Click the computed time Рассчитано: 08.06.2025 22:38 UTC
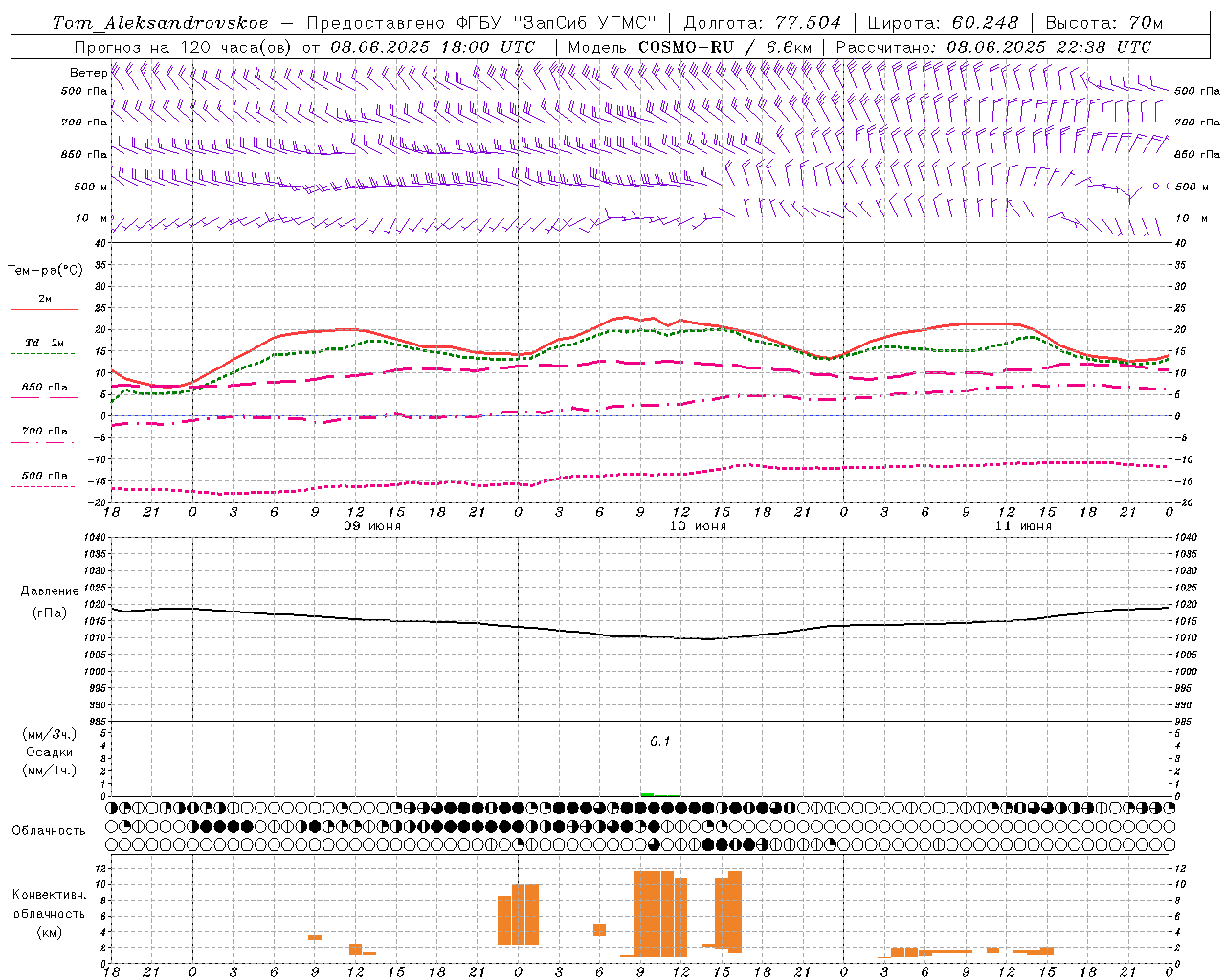This screenshot has width=1225, height=980. (993, 47)
